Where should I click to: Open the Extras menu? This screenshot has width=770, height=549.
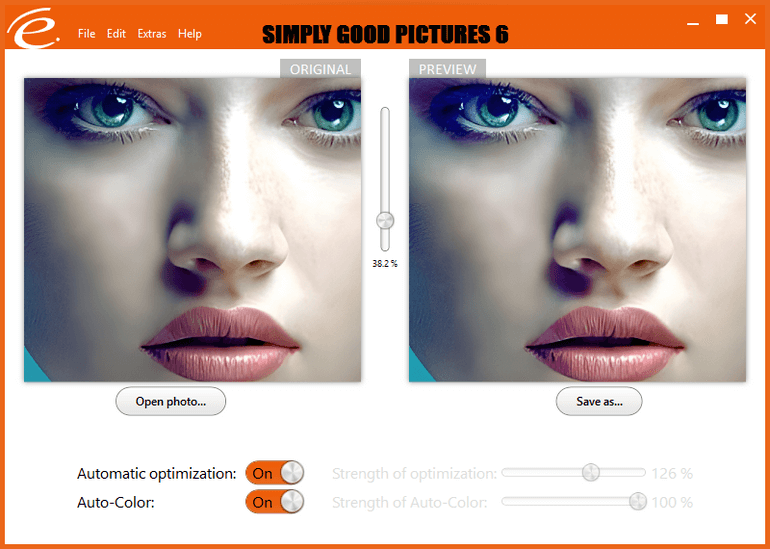click(152, 33)
